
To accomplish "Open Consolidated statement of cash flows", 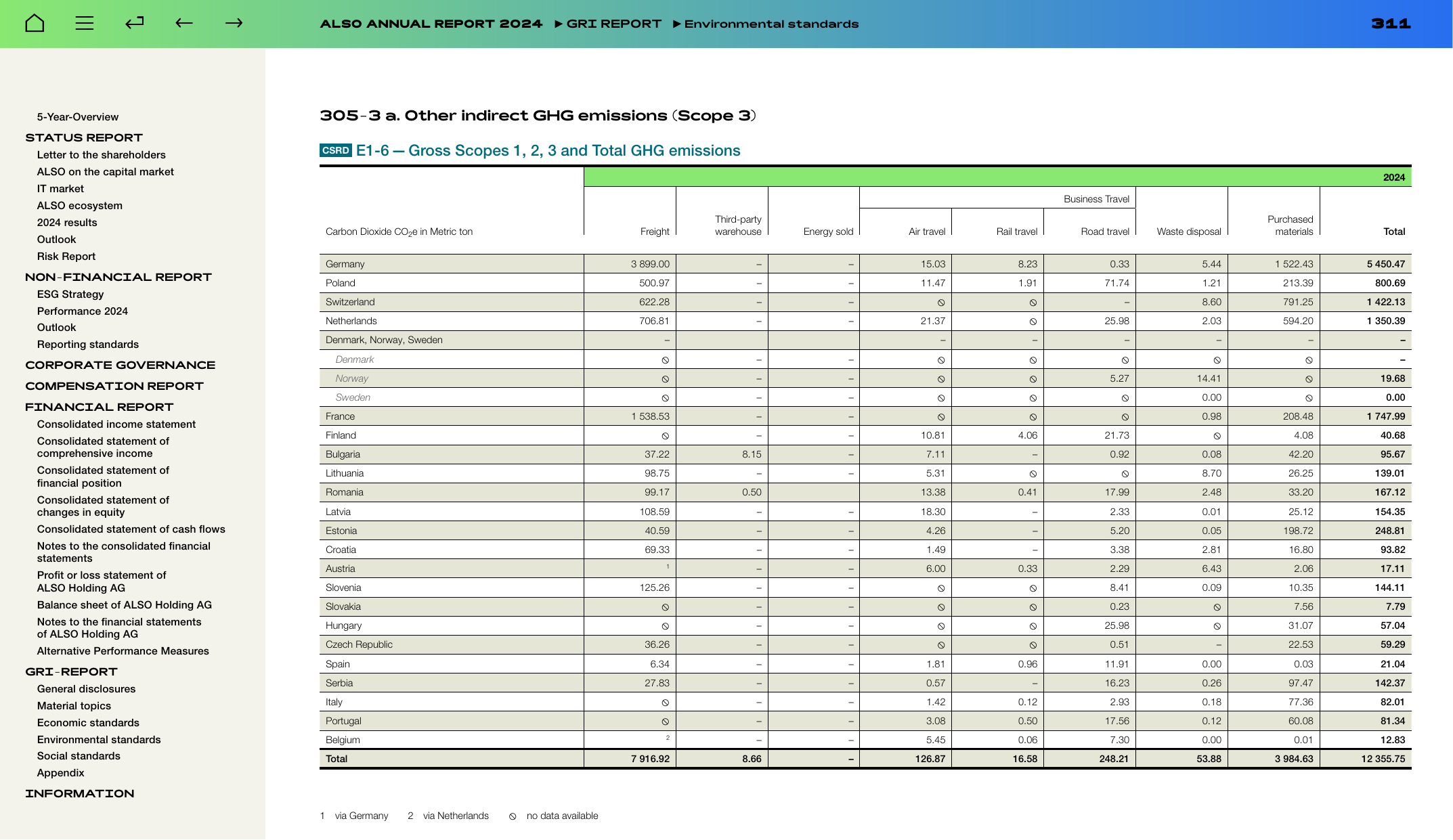I will (131, 529).
